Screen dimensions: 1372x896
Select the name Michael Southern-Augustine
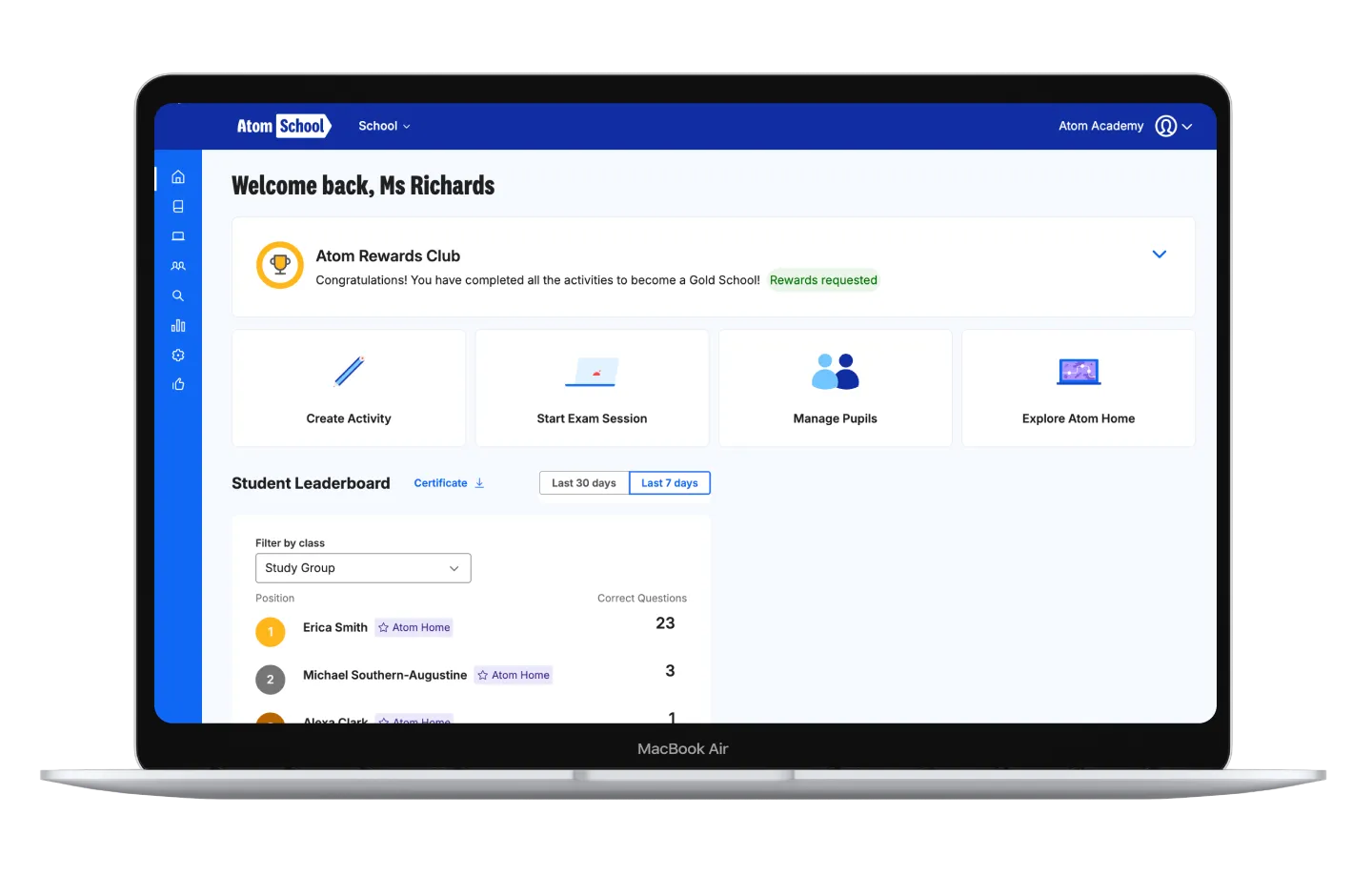click(x=385, y=675)
